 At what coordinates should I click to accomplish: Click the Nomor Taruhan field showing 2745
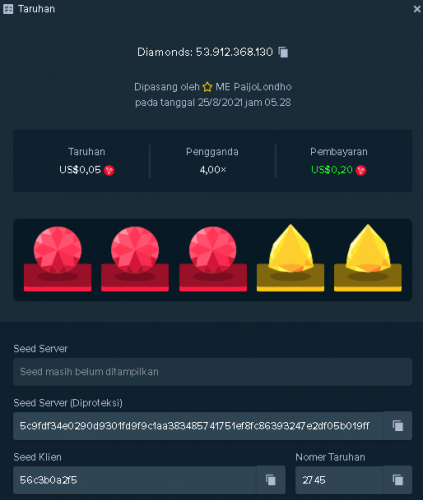(x=339, y=480)
